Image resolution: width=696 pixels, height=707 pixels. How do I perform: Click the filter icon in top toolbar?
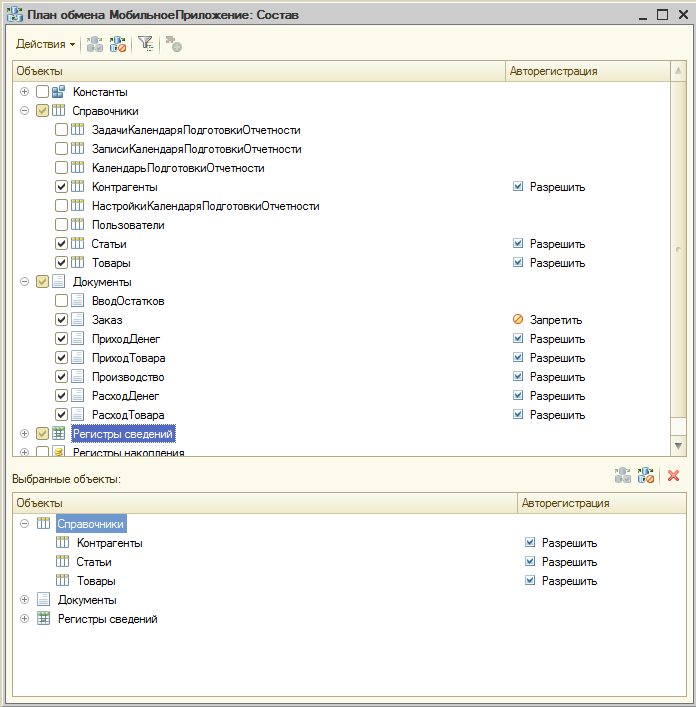coord(146,44)
